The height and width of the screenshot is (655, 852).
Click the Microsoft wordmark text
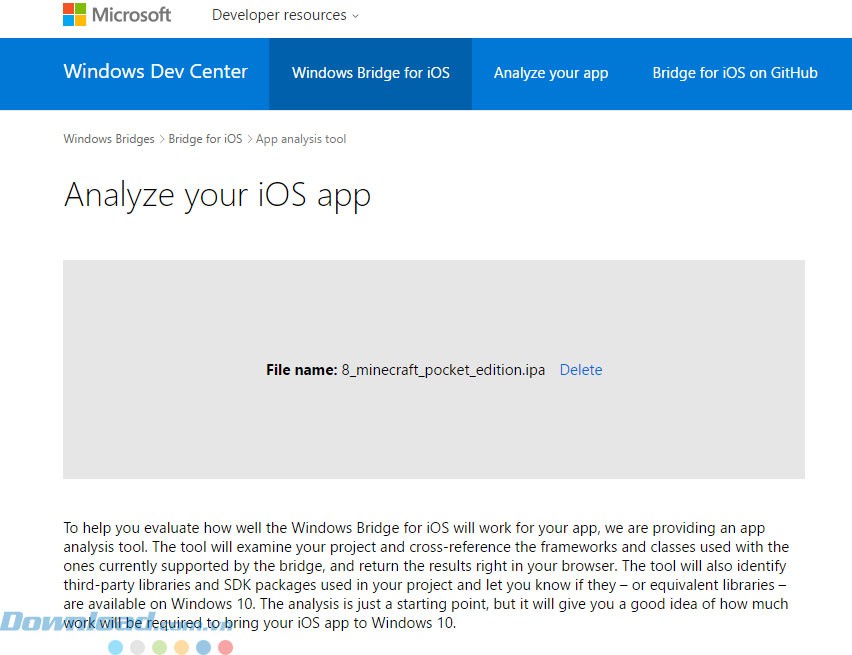point(131,15)
